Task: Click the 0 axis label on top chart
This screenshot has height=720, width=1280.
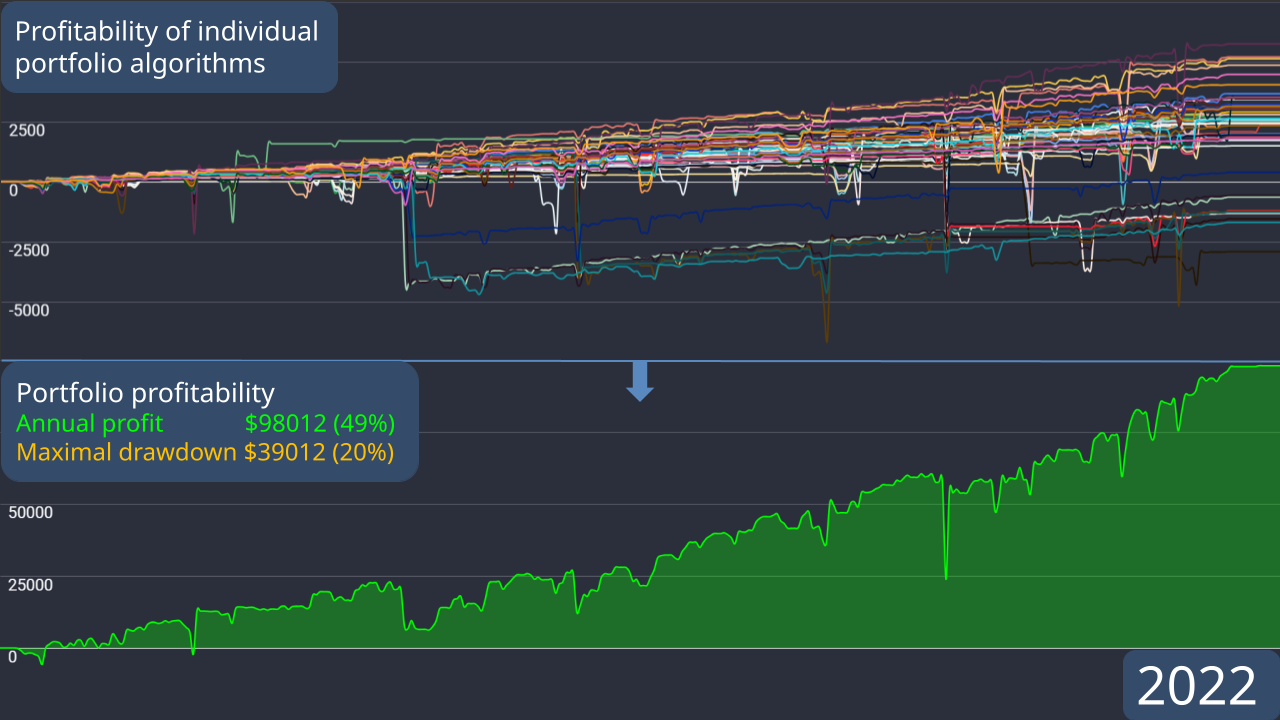Action: coord(13,190)
